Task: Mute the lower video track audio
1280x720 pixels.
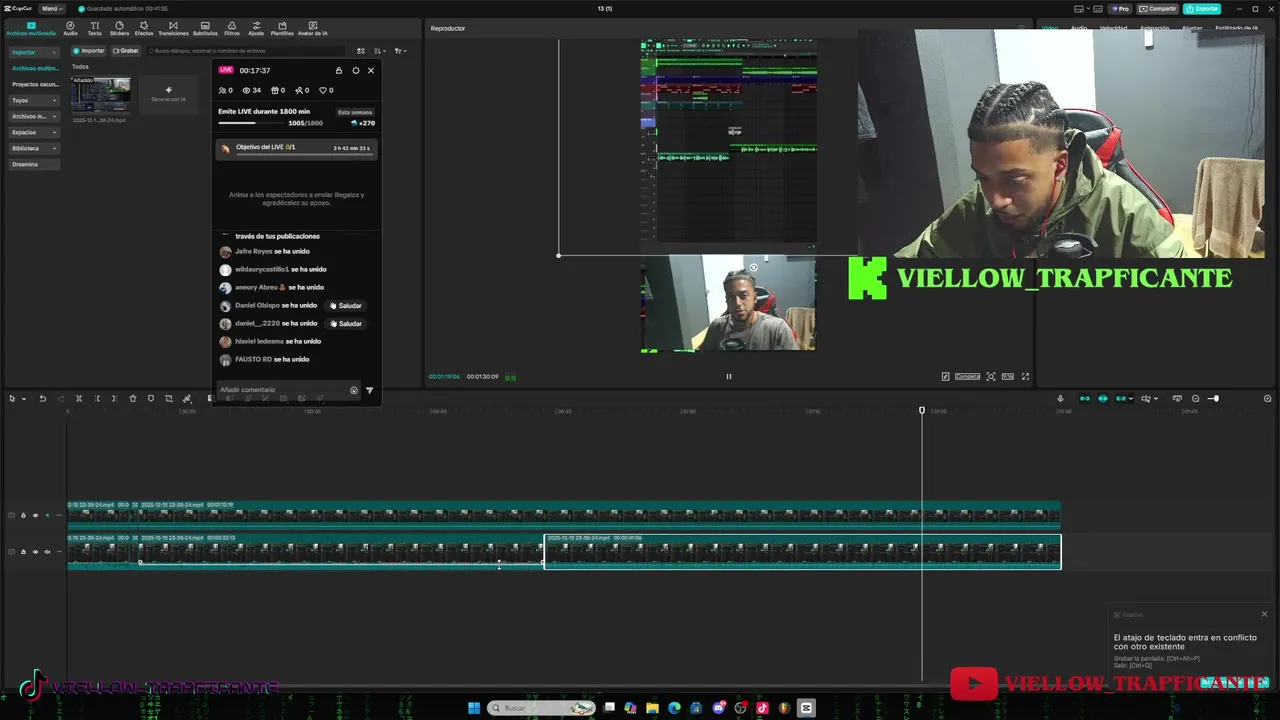Action: [47, 551]
